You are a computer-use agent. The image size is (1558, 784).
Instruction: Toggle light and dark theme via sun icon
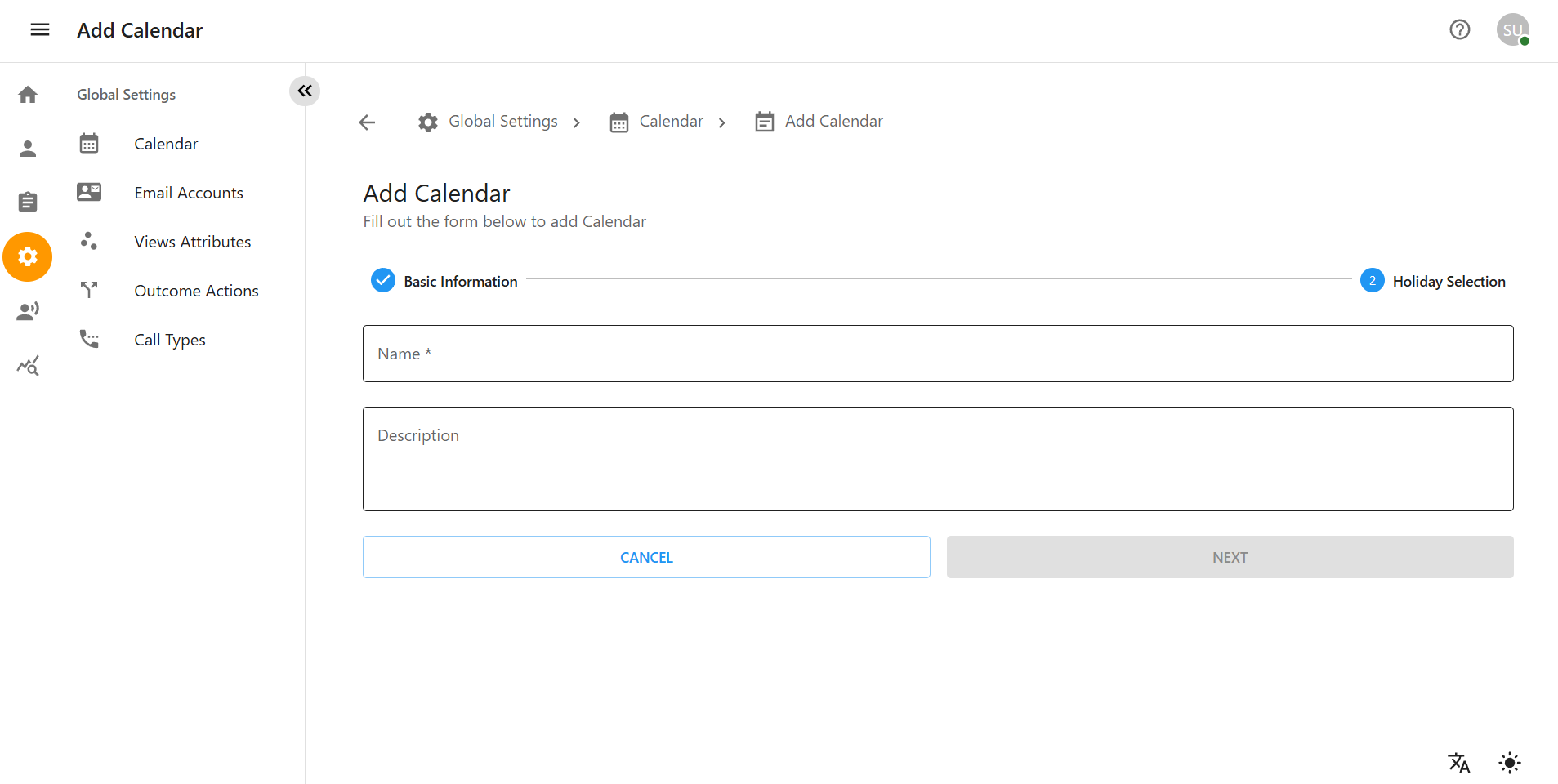(x=1509, y=763)
